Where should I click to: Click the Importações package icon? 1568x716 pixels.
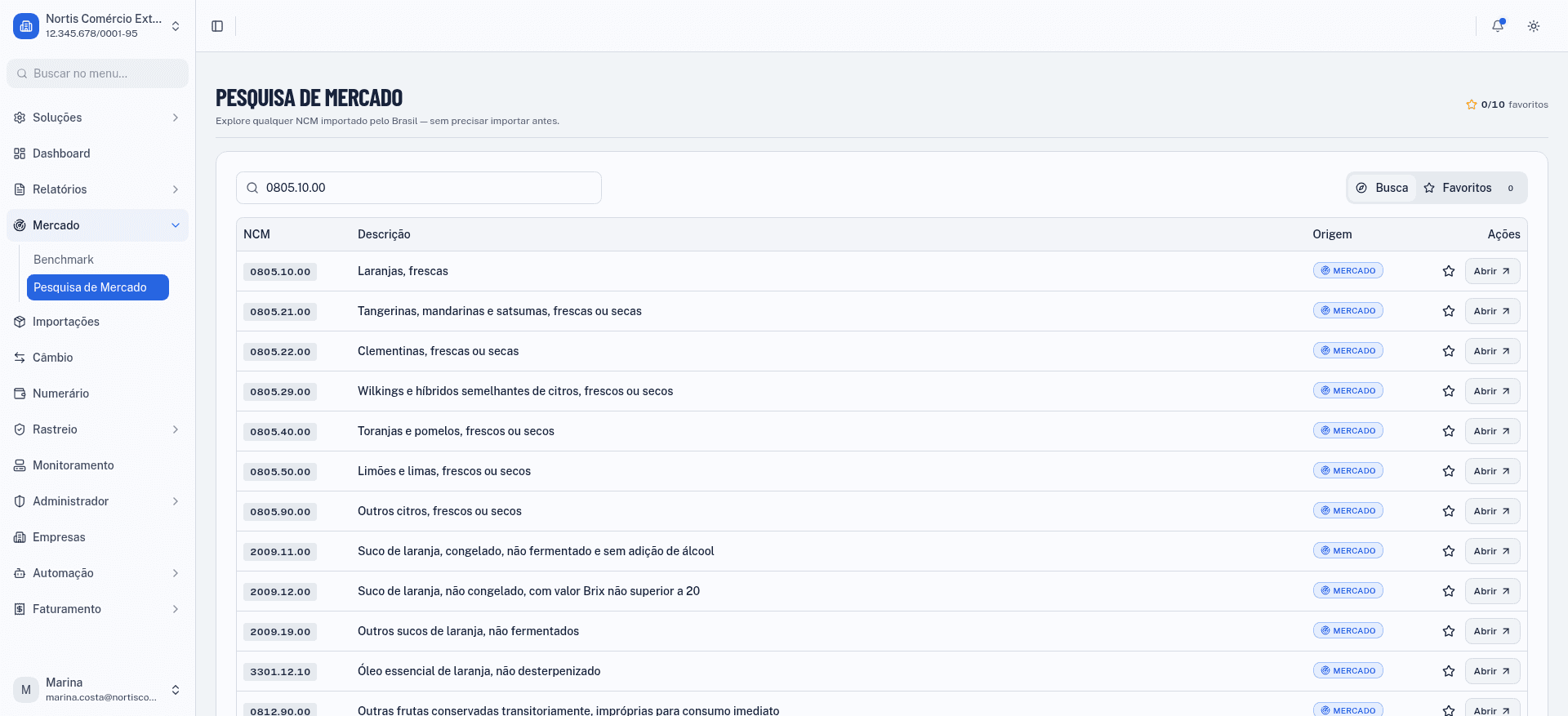pos(20,322)
